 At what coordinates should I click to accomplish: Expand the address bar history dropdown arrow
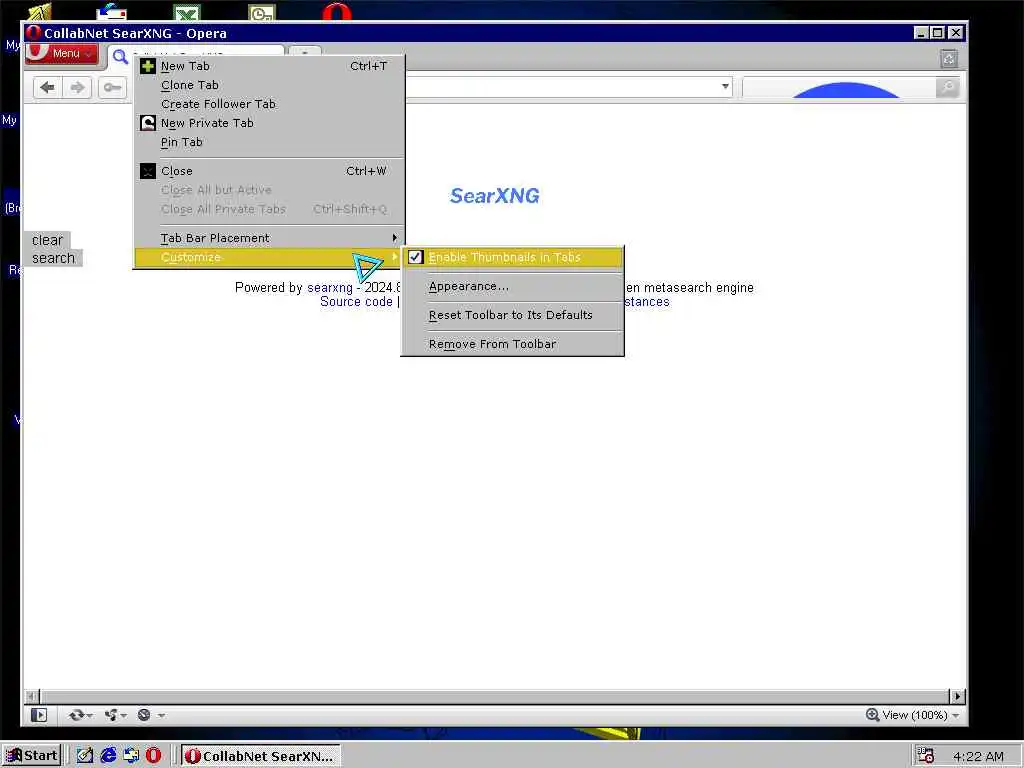click(725, 87)
